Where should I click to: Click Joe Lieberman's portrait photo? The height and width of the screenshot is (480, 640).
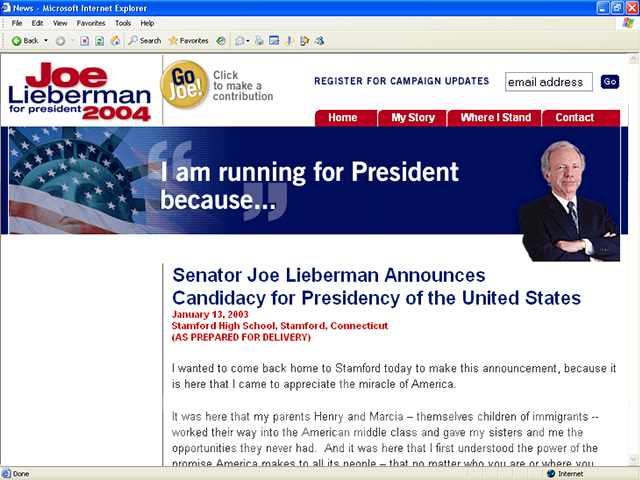[569, 201]
